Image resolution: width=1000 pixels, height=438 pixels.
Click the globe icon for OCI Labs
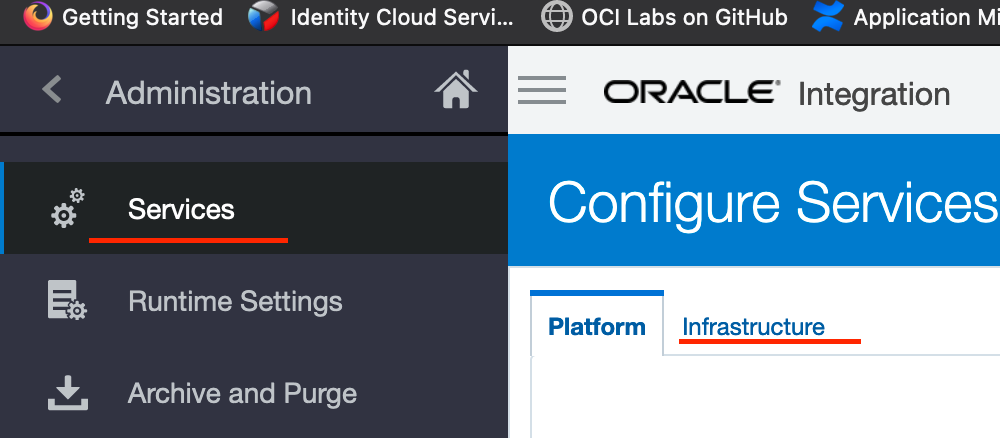click(556, 17)
